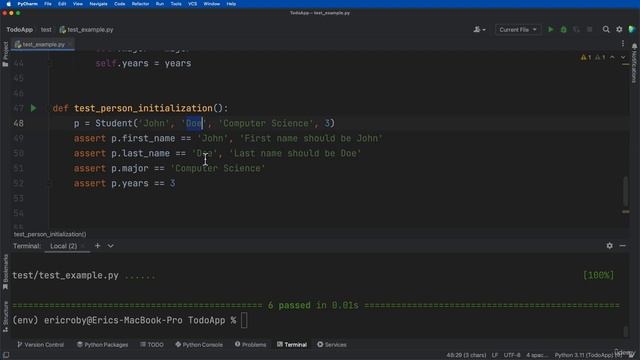Click the editor vertical scrollbar thumb

(x=625, y=191)
